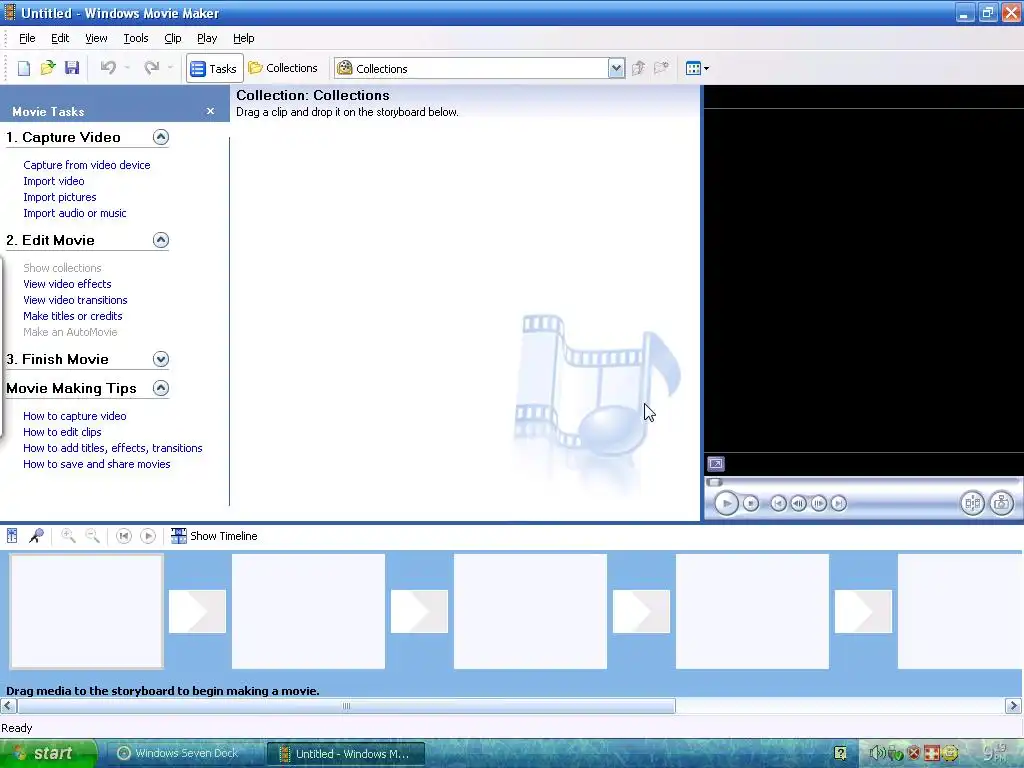Zoom out on the timeline
Viewport: 1024px width, 768px height.
(x=93, y=536)
